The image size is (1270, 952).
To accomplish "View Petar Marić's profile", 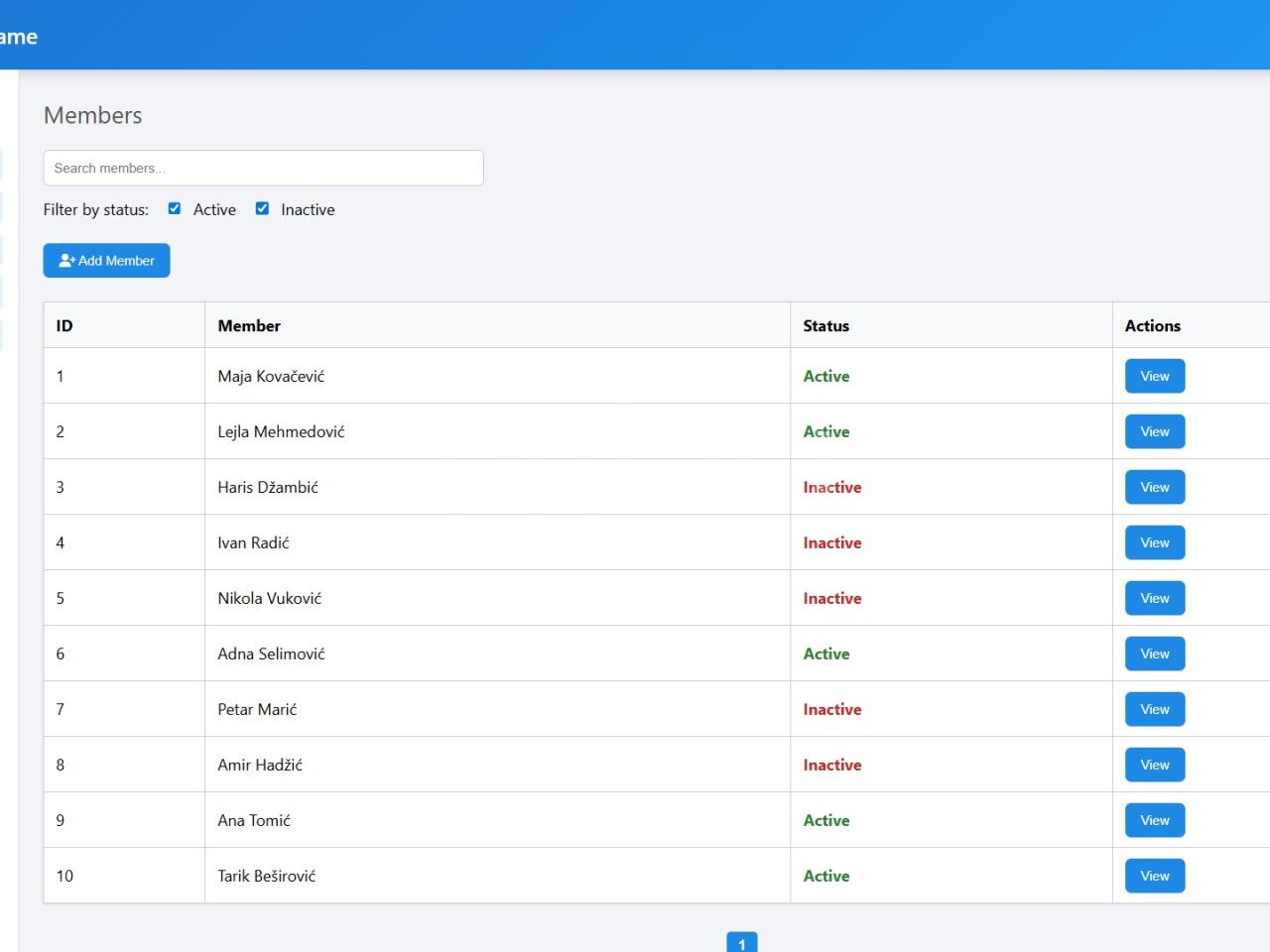I will coord(1154,710).
